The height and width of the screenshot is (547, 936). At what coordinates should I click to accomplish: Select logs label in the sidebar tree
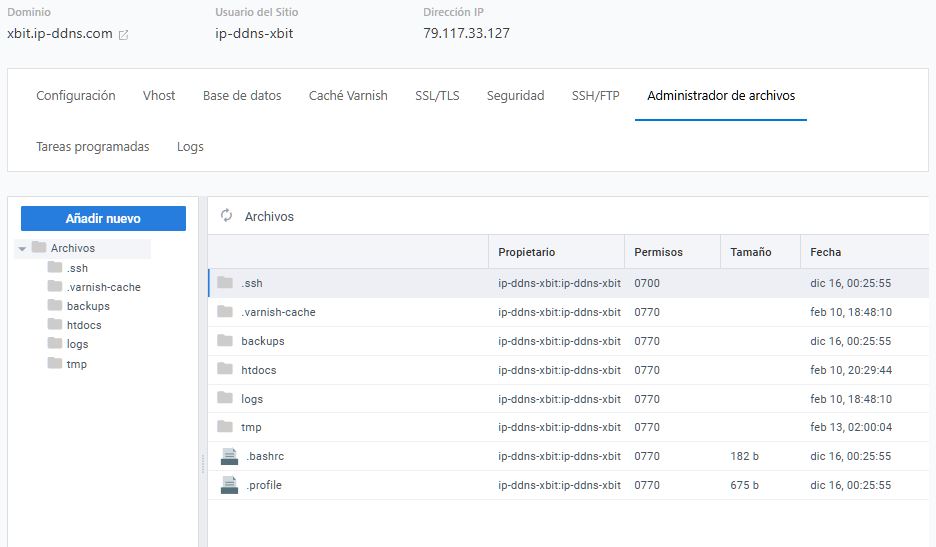tap(78, 345)
